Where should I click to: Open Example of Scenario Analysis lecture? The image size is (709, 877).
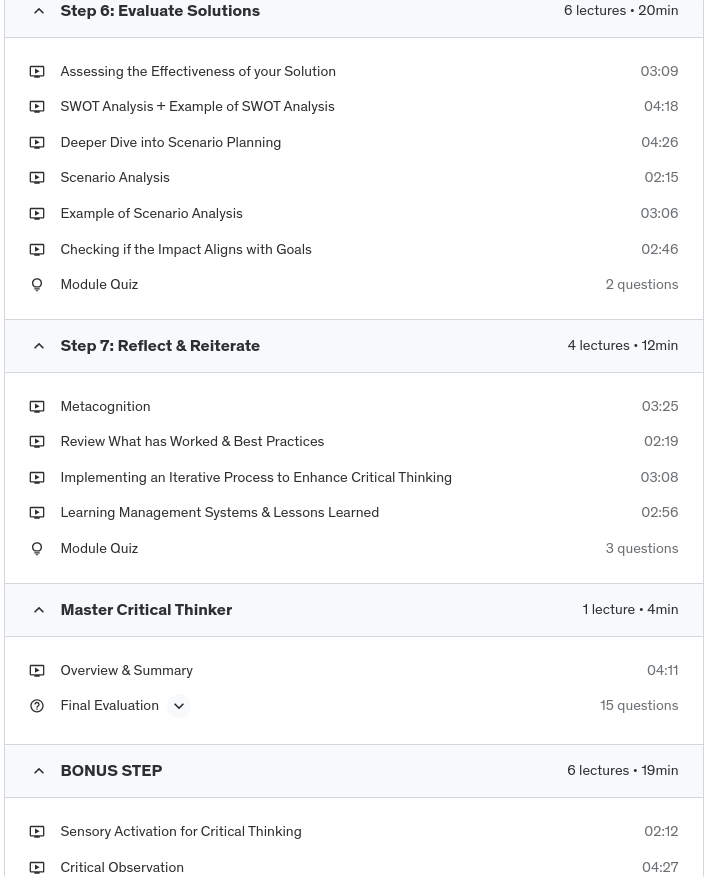[x=151, y=214]
